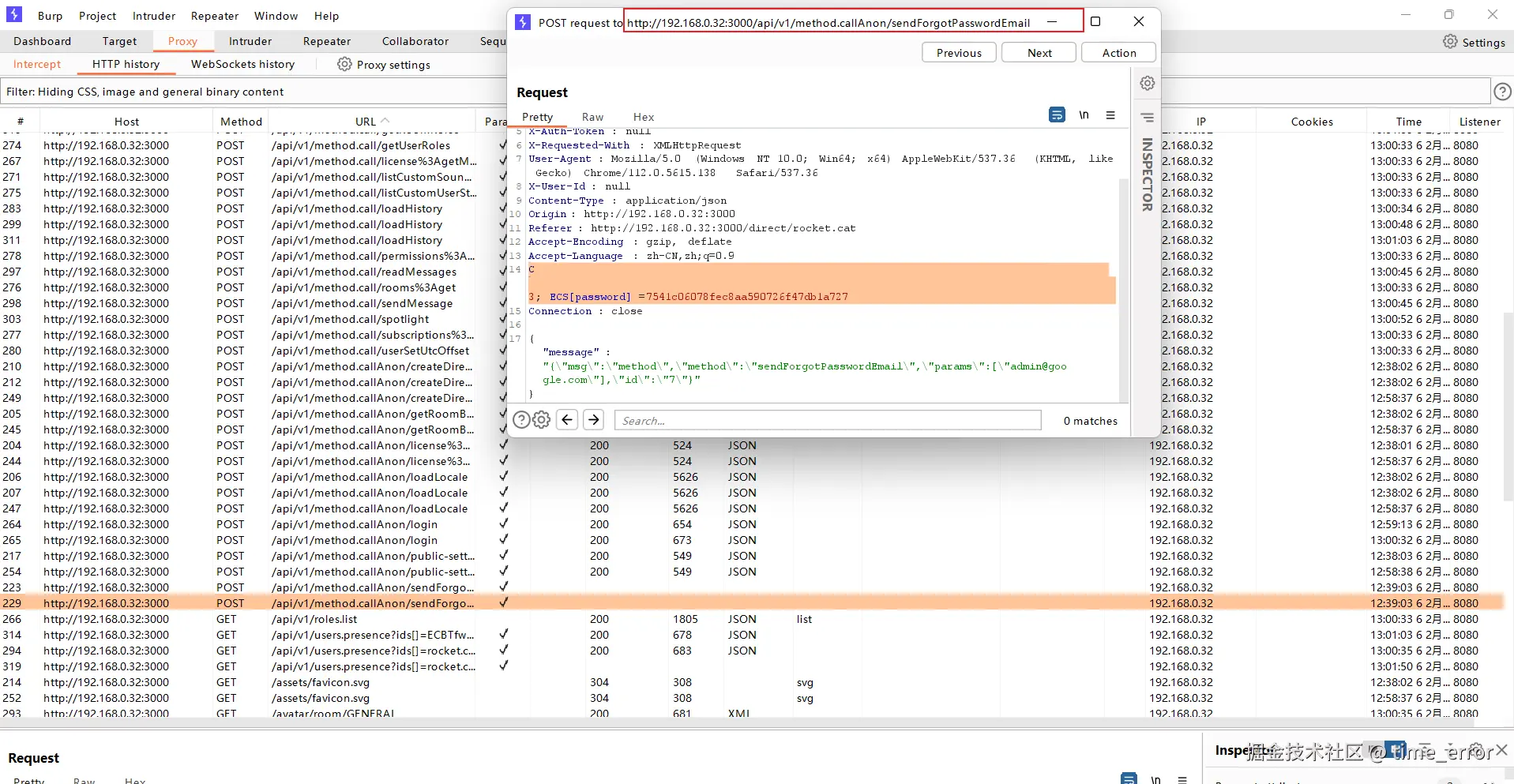Open Proxy settings

393,65
